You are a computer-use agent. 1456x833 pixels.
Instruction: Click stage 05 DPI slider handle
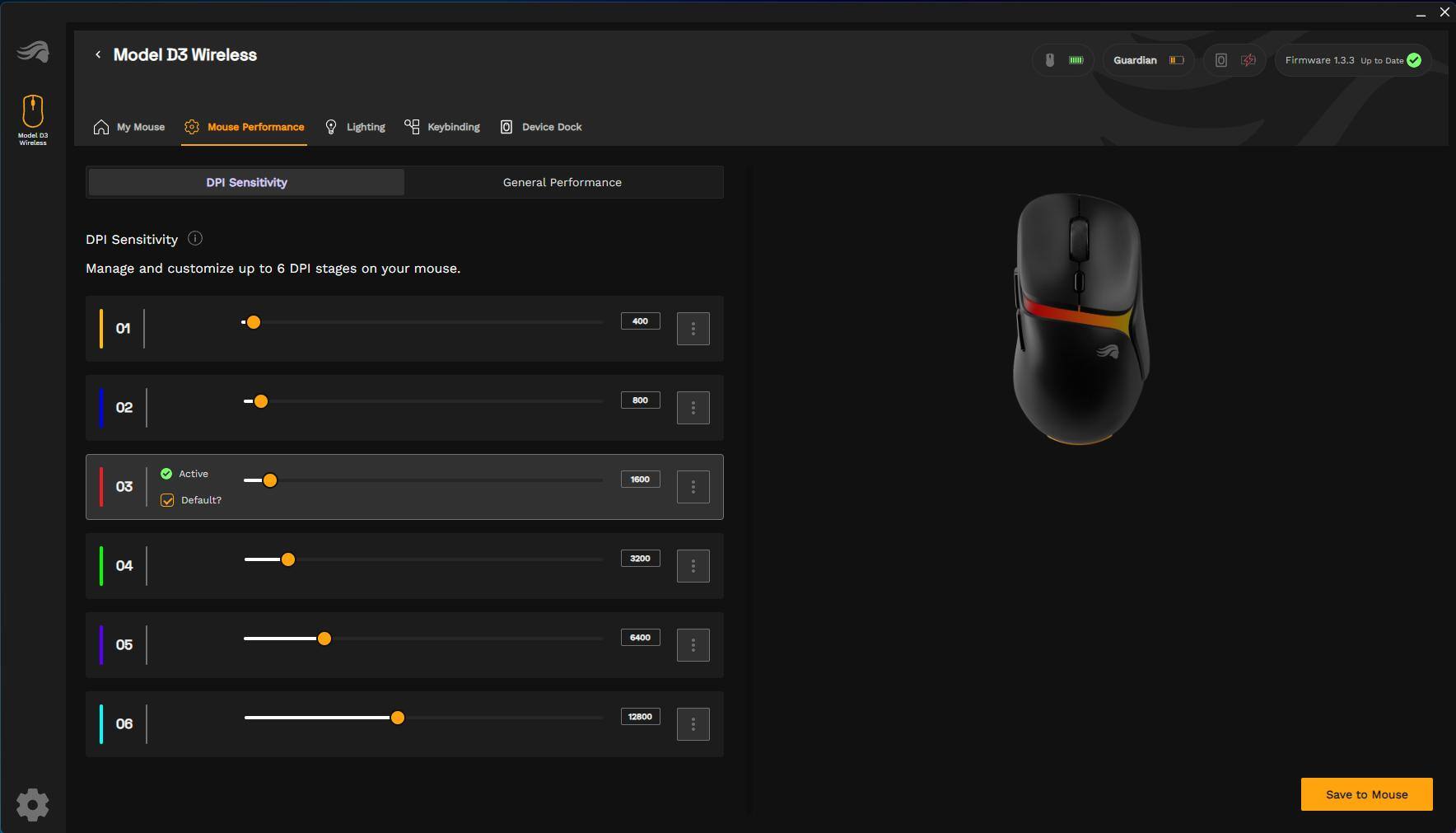click(324, 639)
